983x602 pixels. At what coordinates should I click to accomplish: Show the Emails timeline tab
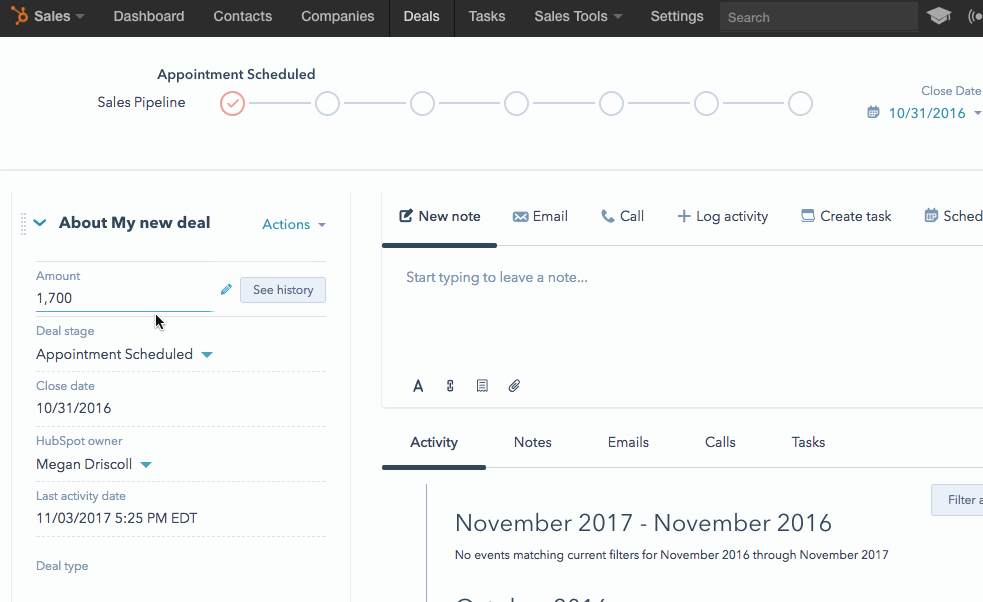pyautogui.click(x=628, y=443)
